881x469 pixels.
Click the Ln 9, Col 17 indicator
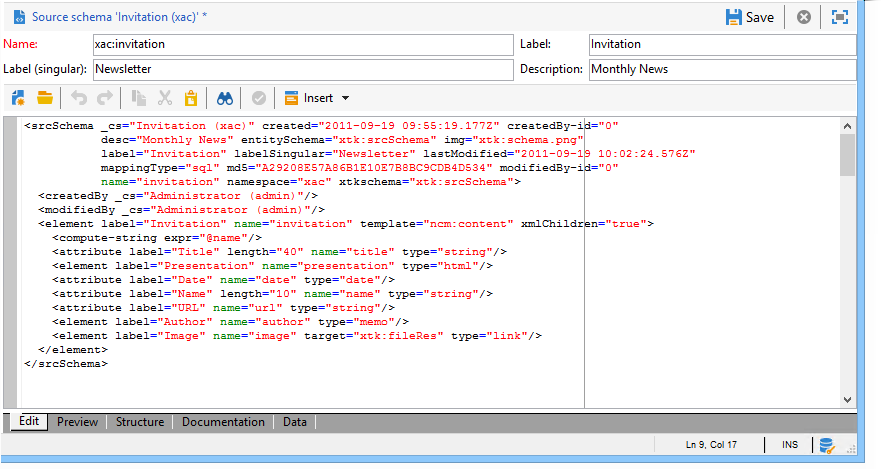coord(711,445)
